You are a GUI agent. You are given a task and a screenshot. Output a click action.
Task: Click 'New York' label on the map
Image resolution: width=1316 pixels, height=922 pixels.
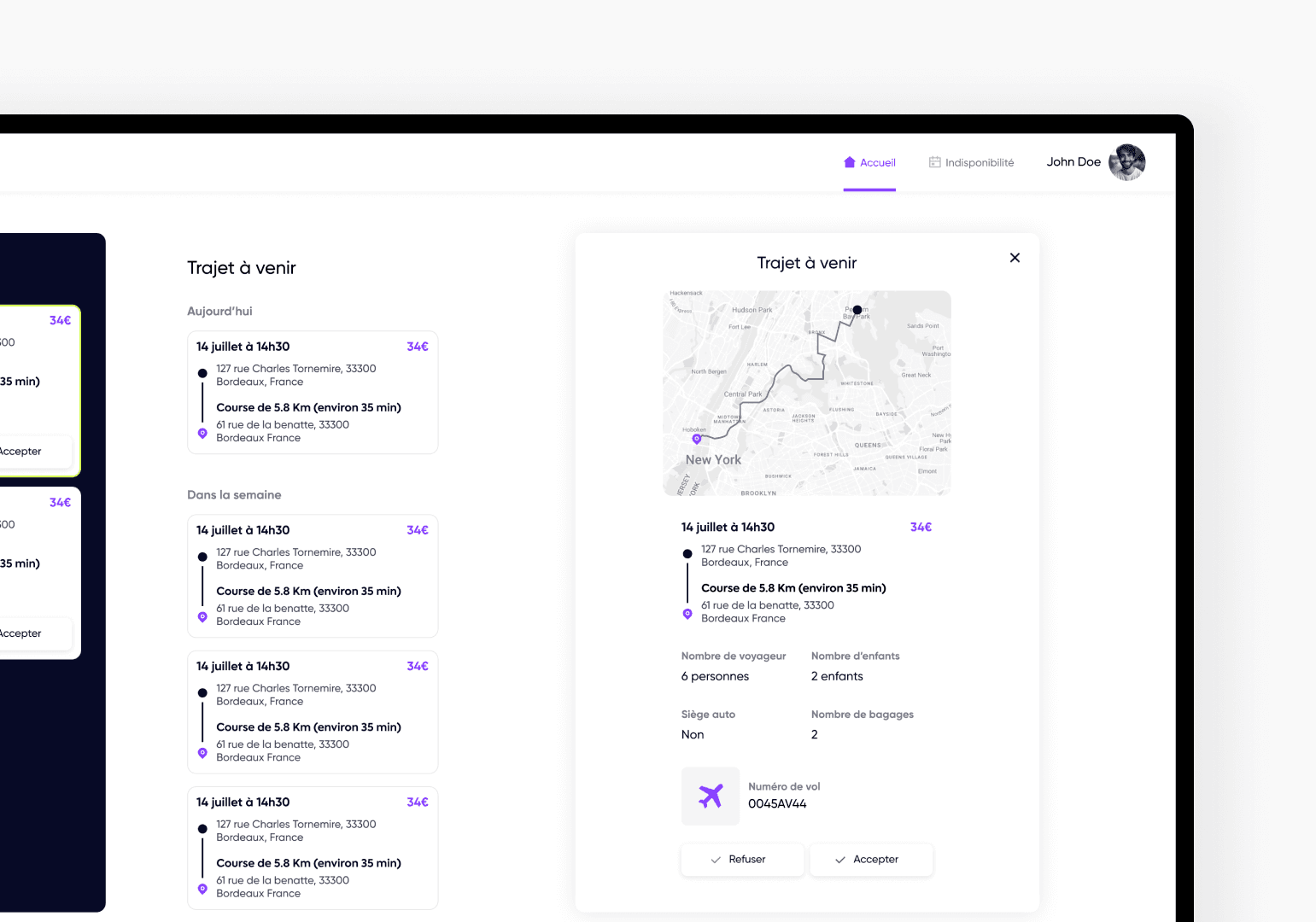point(713,460)
